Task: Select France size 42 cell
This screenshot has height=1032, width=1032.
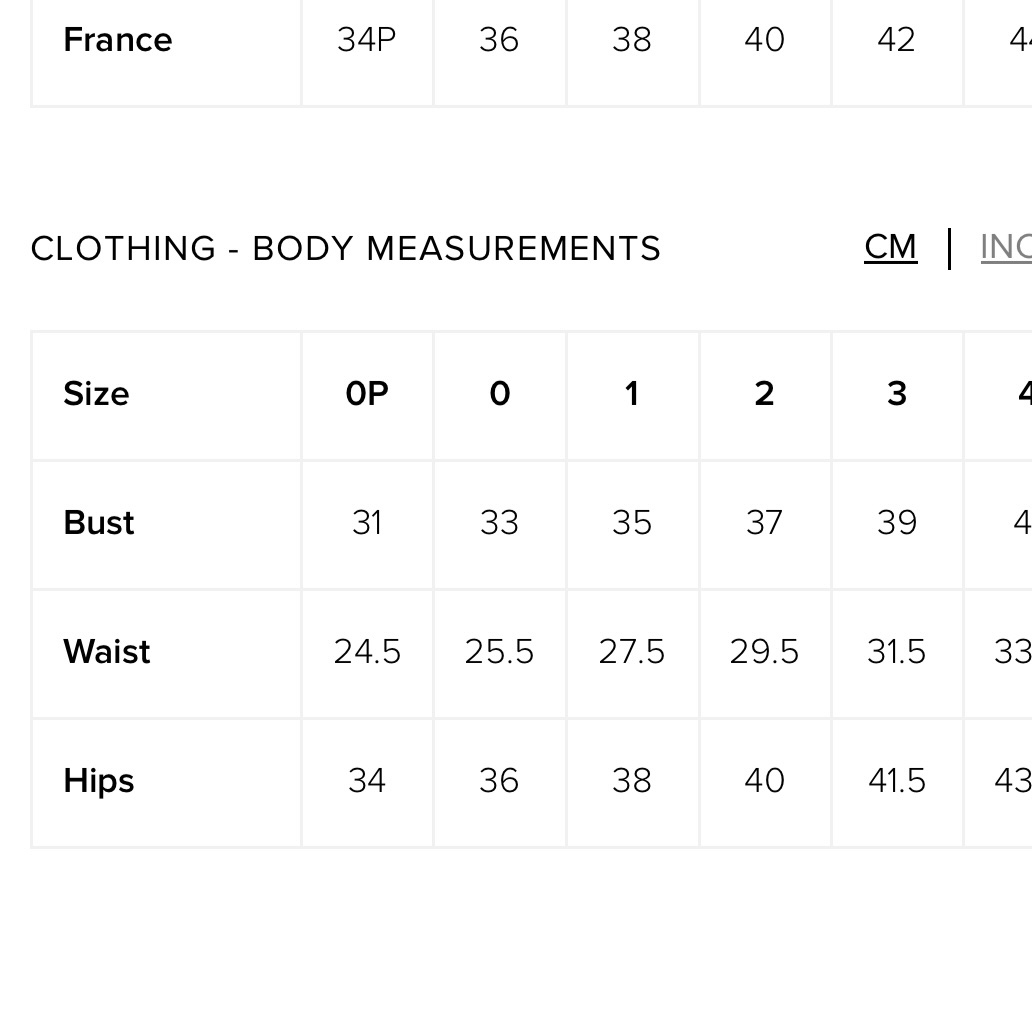Action: click(x=896, y=39)
